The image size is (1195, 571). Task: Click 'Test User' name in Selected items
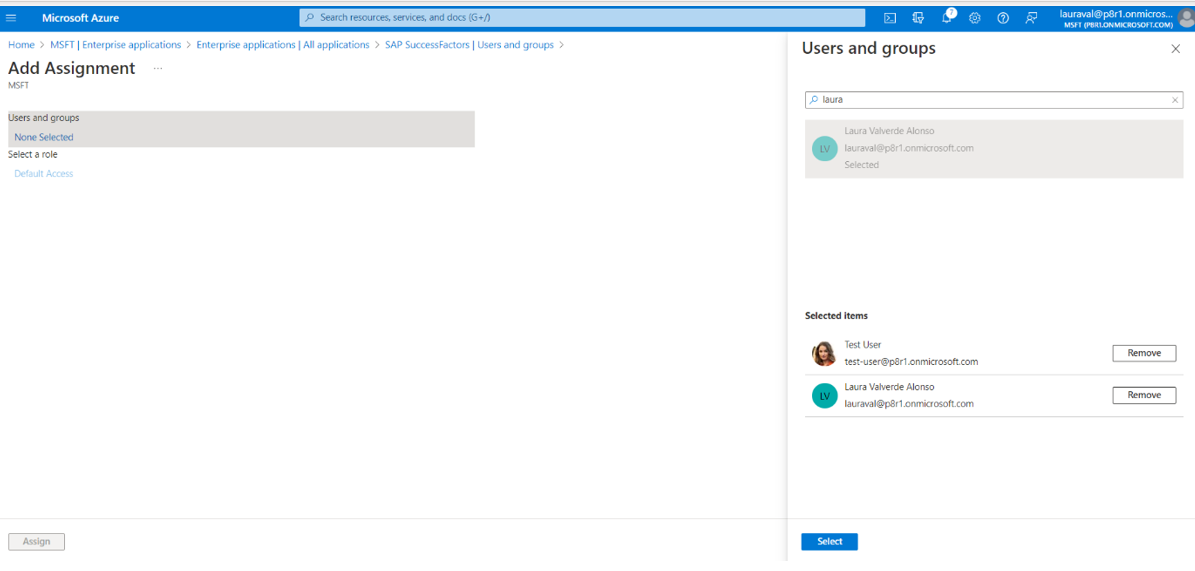pos(863,345)
